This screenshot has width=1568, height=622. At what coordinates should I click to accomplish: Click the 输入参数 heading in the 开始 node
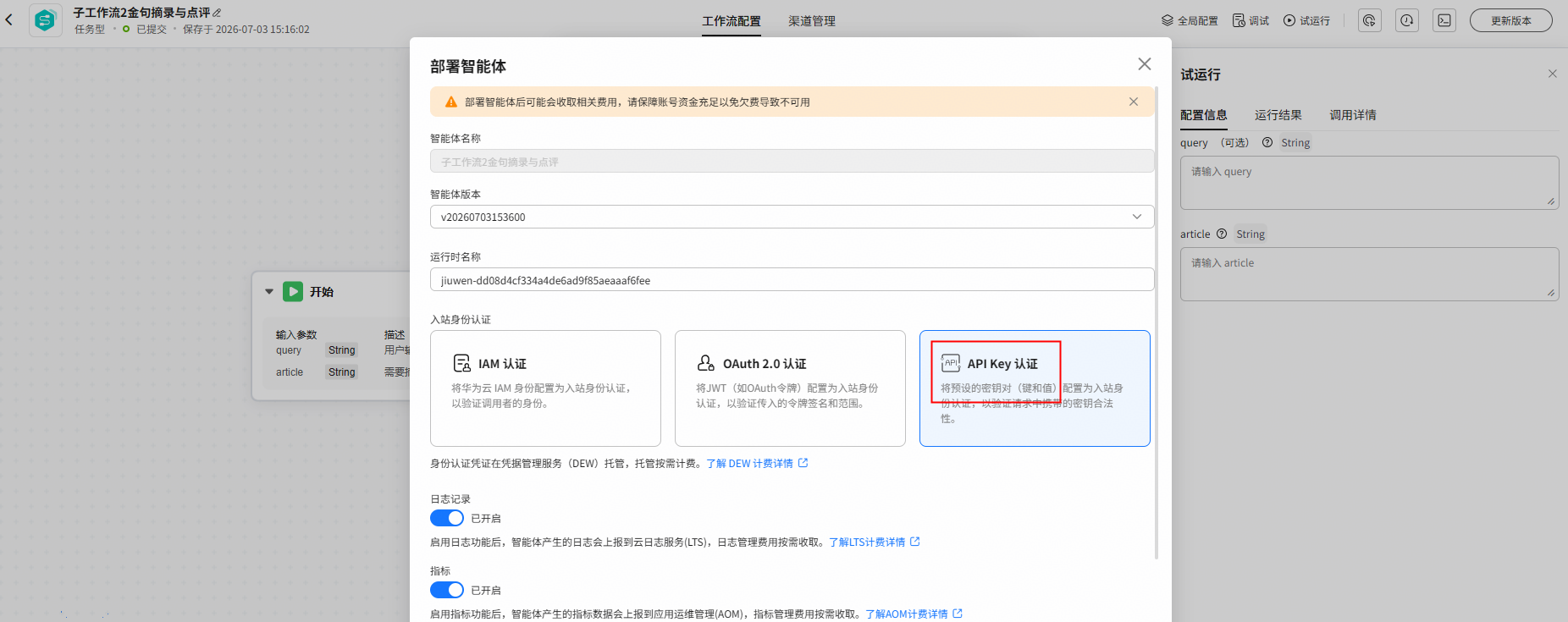296,335
